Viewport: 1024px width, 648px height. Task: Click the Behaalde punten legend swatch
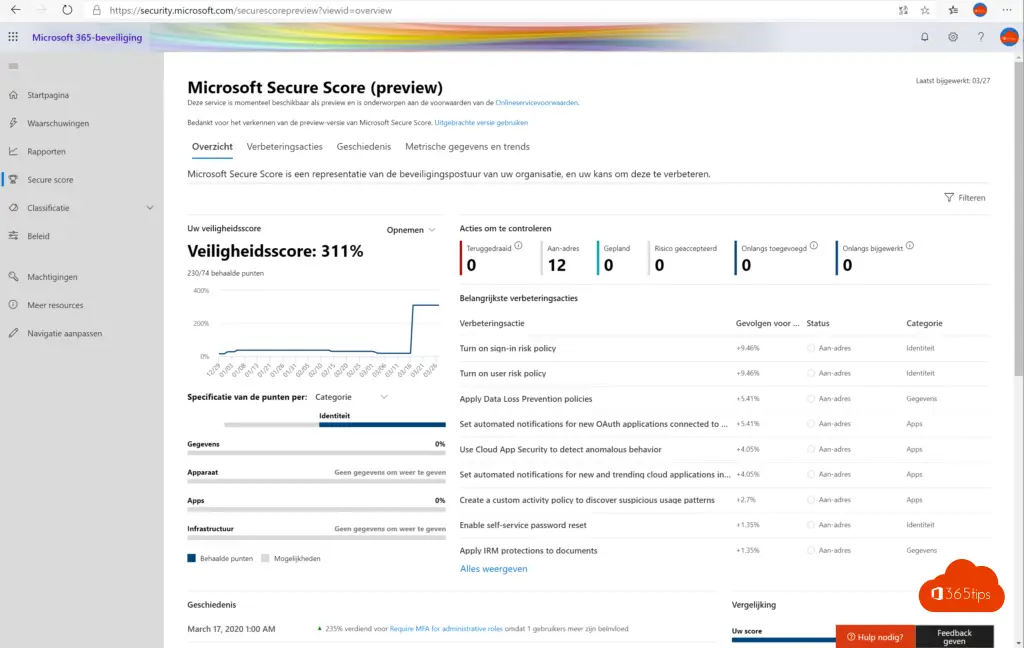pyautogui.click(x=191, y=559)
